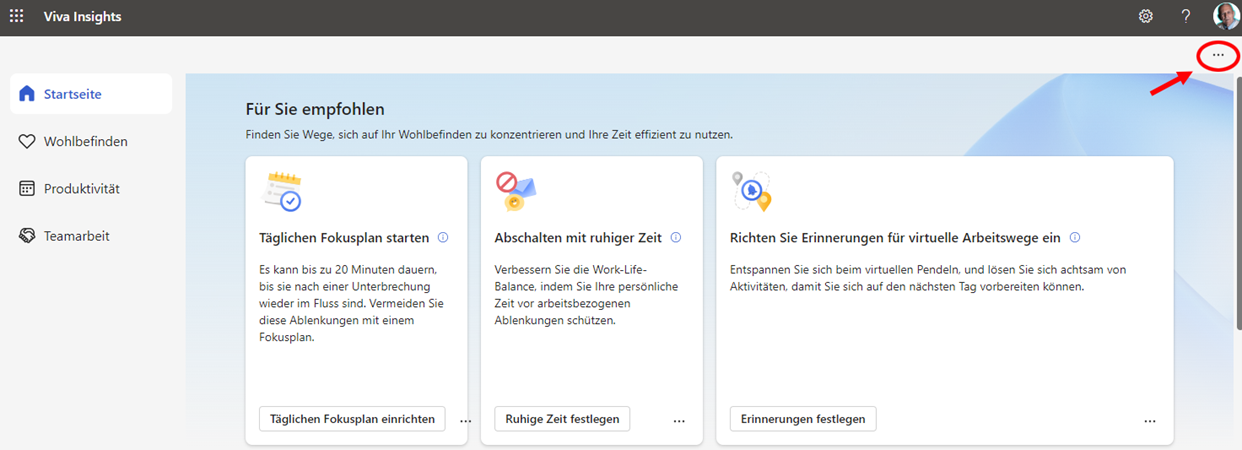This screenshot has width=1242, height=450.
Task: Click the virtual commute reminder illustration
Action: 751,191
